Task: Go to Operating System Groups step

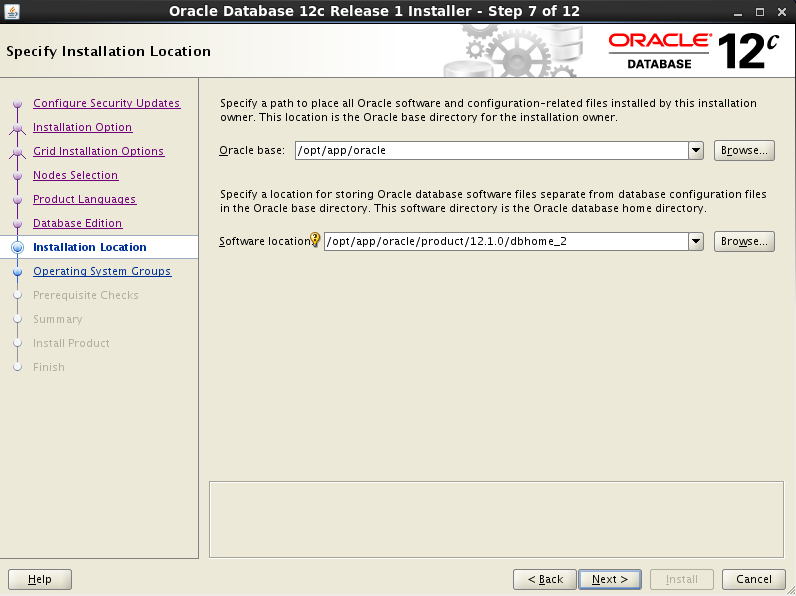Action: pyautogui.click(x=102, y=271)
